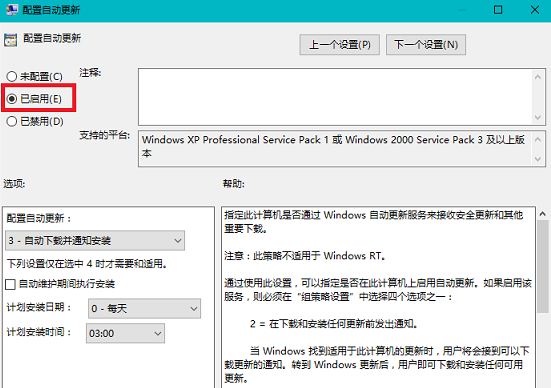Click the 支持的平台: label
Viewport: 551px width, 388px height.
point(104,135)
